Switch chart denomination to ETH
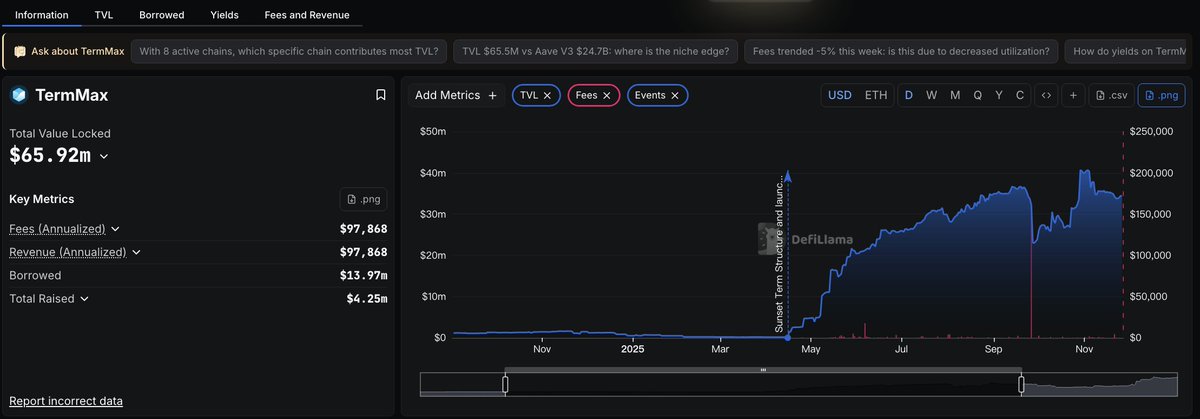 pyautogui.click(x=875, y=95)
